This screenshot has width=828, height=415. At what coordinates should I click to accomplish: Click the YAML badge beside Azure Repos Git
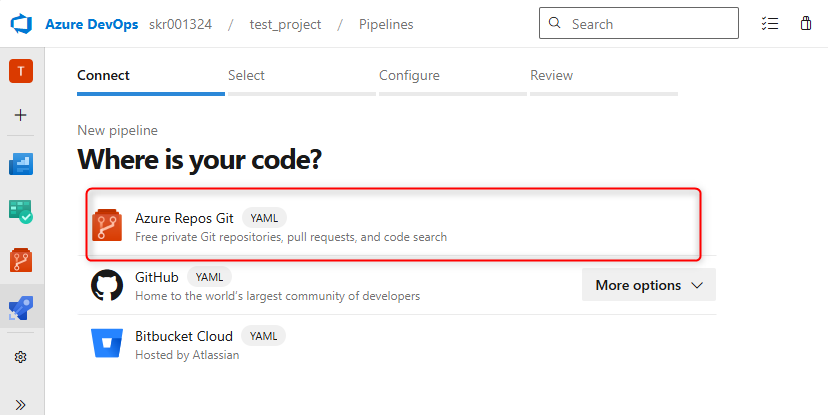264,218
